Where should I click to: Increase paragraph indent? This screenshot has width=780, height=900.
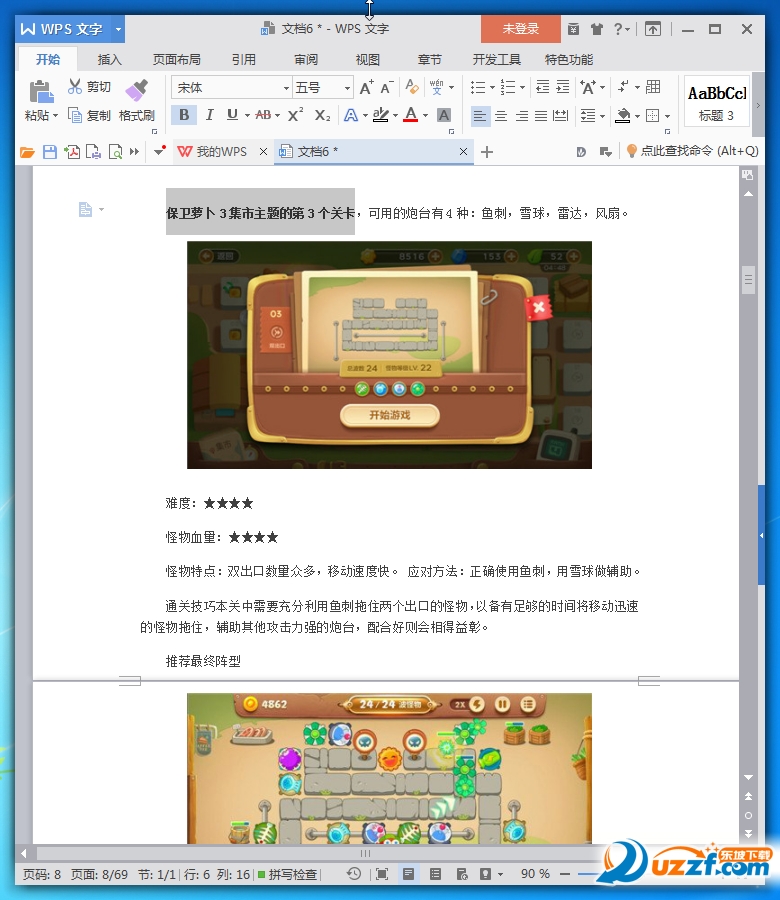pos(562,87)
